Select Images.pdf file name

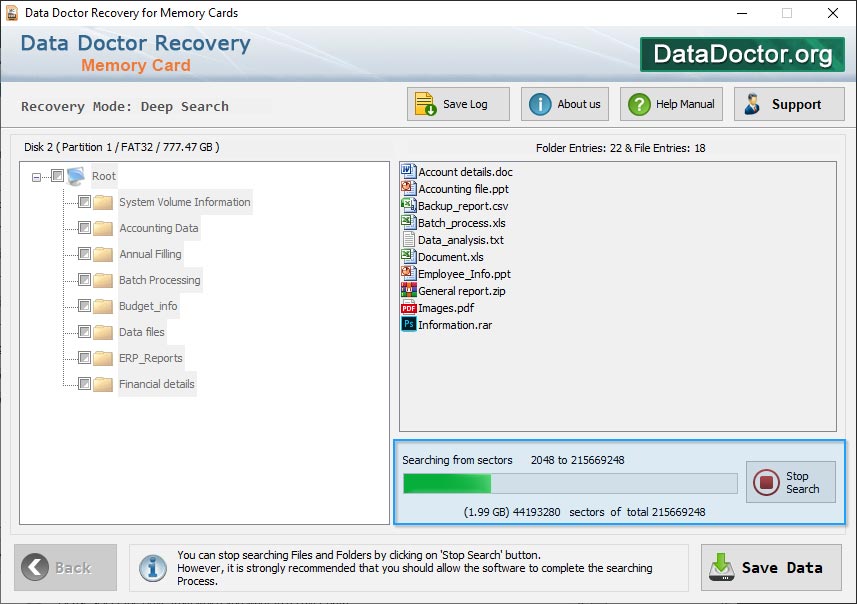point(446,308)
